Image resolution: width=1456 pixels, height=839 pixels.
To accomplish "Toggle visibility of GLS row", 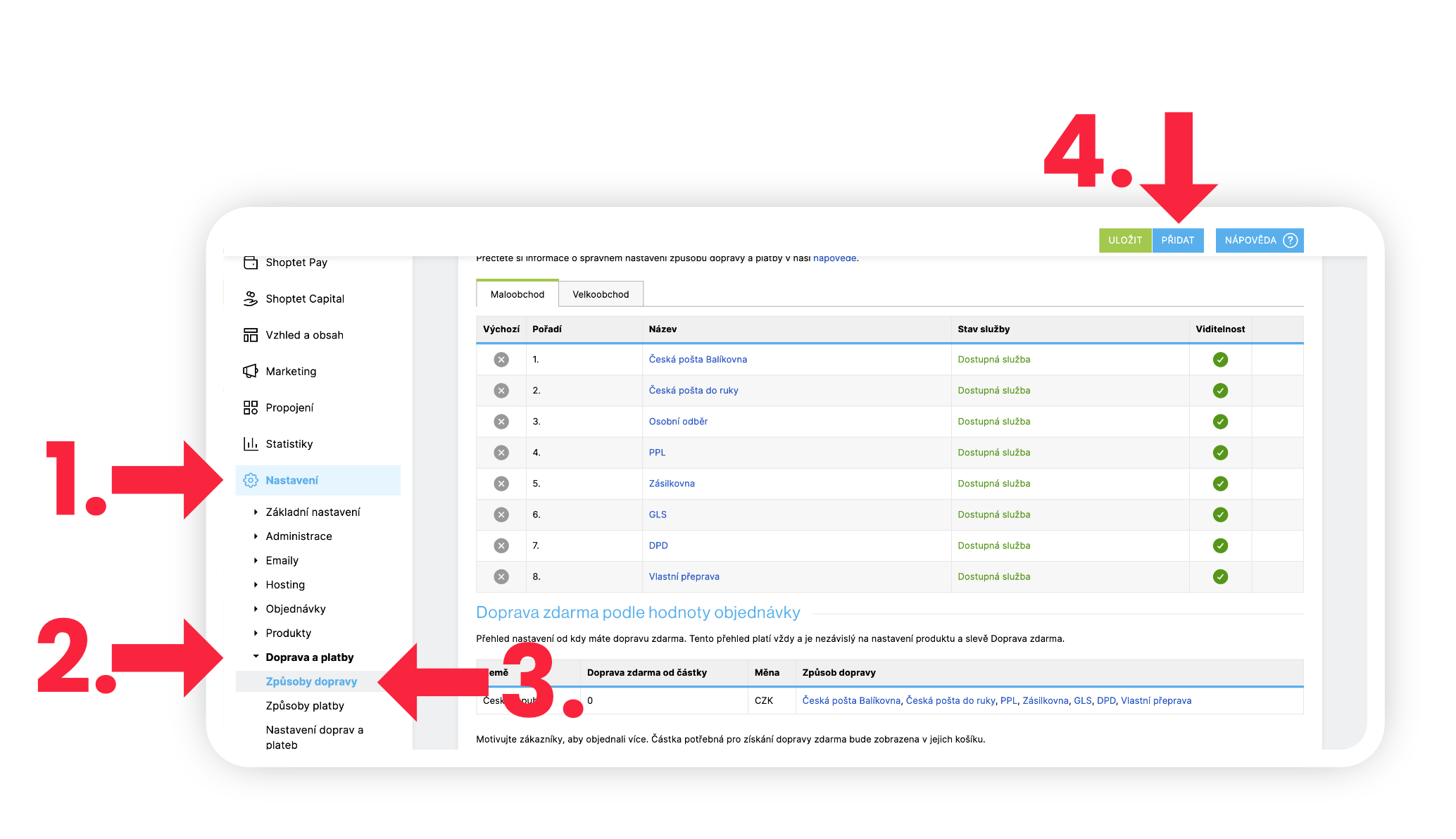I will point(1220,515).
